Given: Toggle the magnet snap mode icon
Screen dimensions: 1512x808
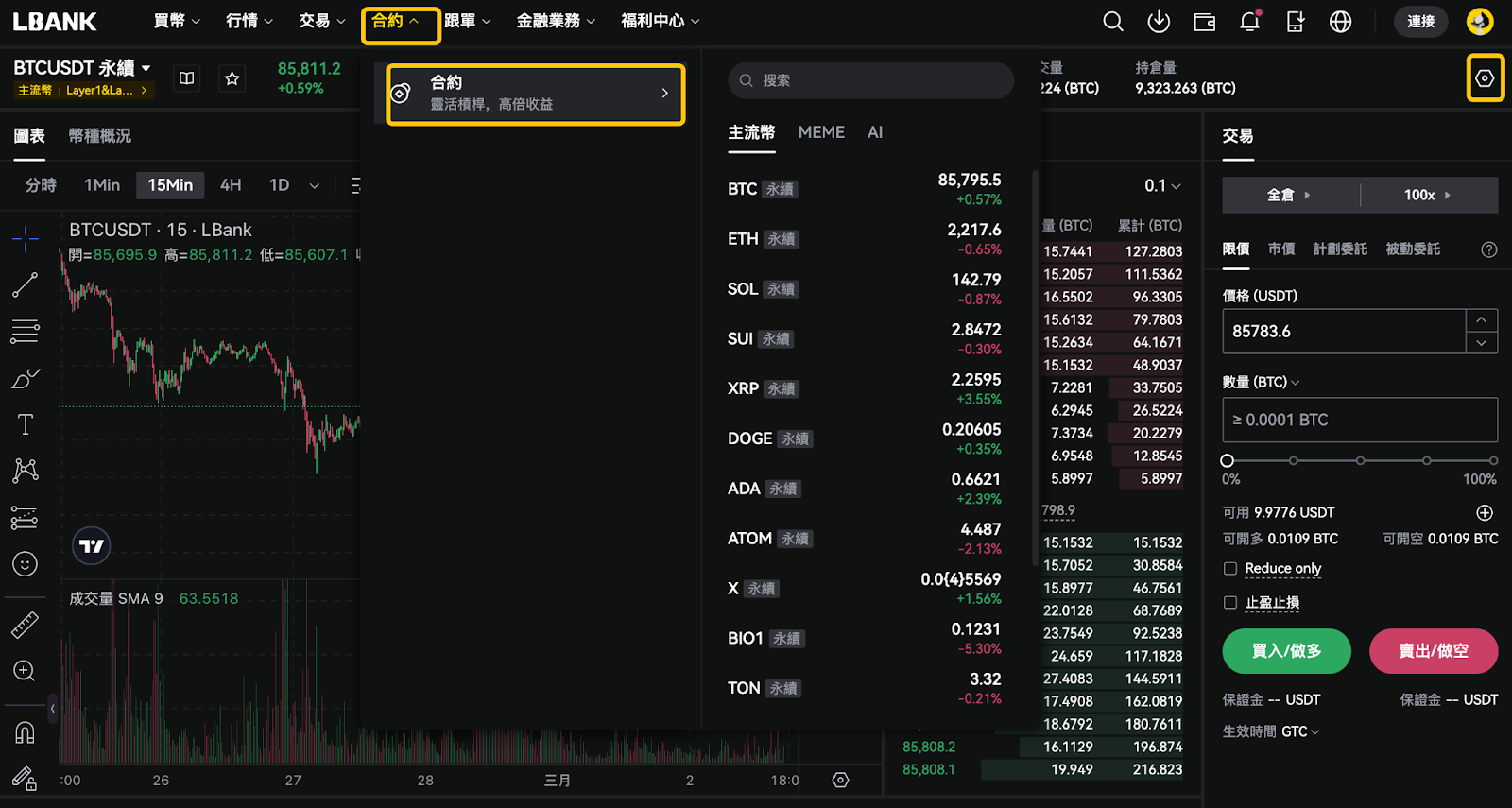Looking at the screenshot, I should click(x=26, y=732).
